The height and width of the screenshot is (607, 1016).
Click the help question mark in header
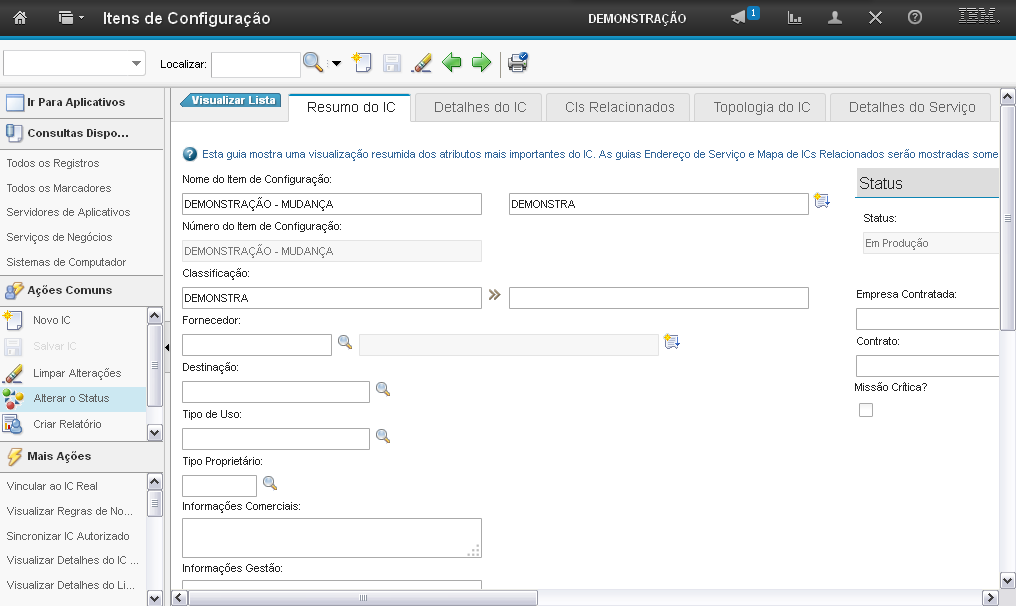(914, 18)
